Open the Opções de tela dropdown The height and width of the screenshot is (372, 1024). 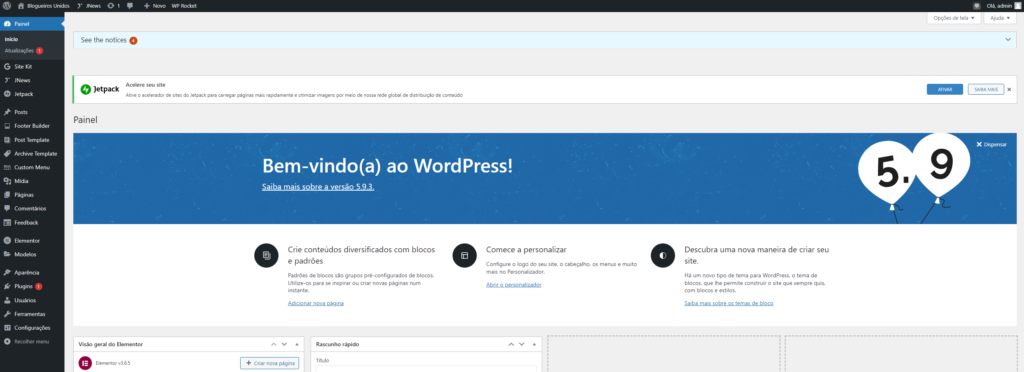[x=953, y=18]
